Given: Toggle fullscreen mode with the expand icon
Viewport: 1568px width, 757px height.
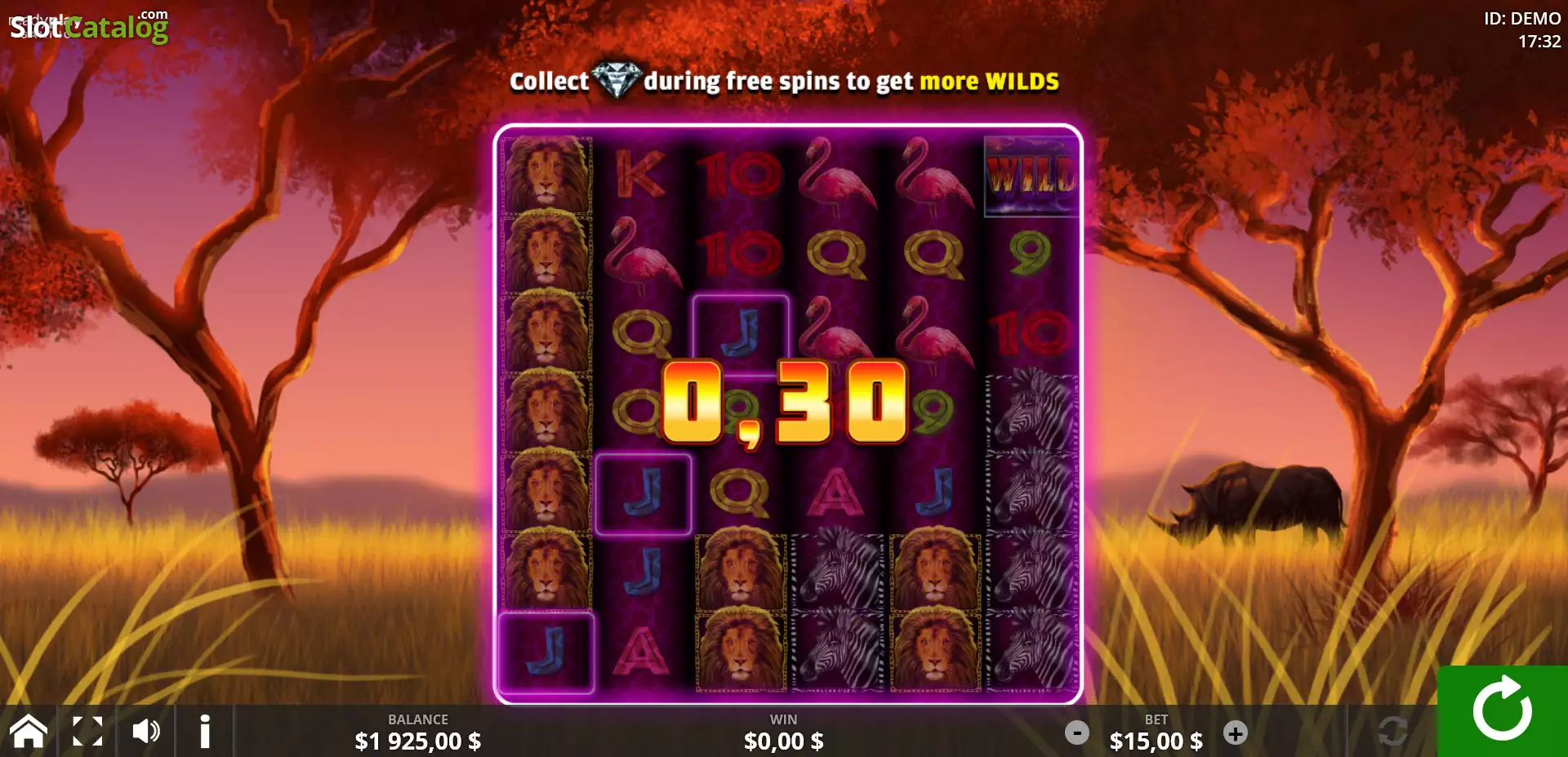Looking at the screenshot, I should click(87, 731).
